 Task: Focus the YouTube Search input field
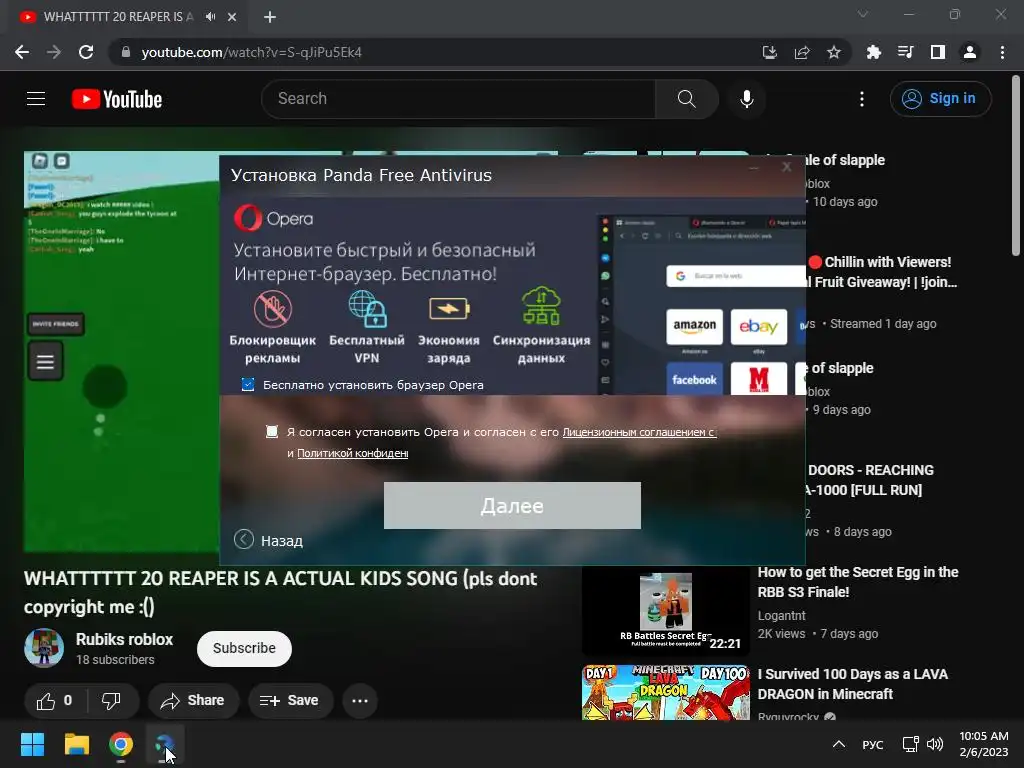pyautogui.click(x=458, y=99)
